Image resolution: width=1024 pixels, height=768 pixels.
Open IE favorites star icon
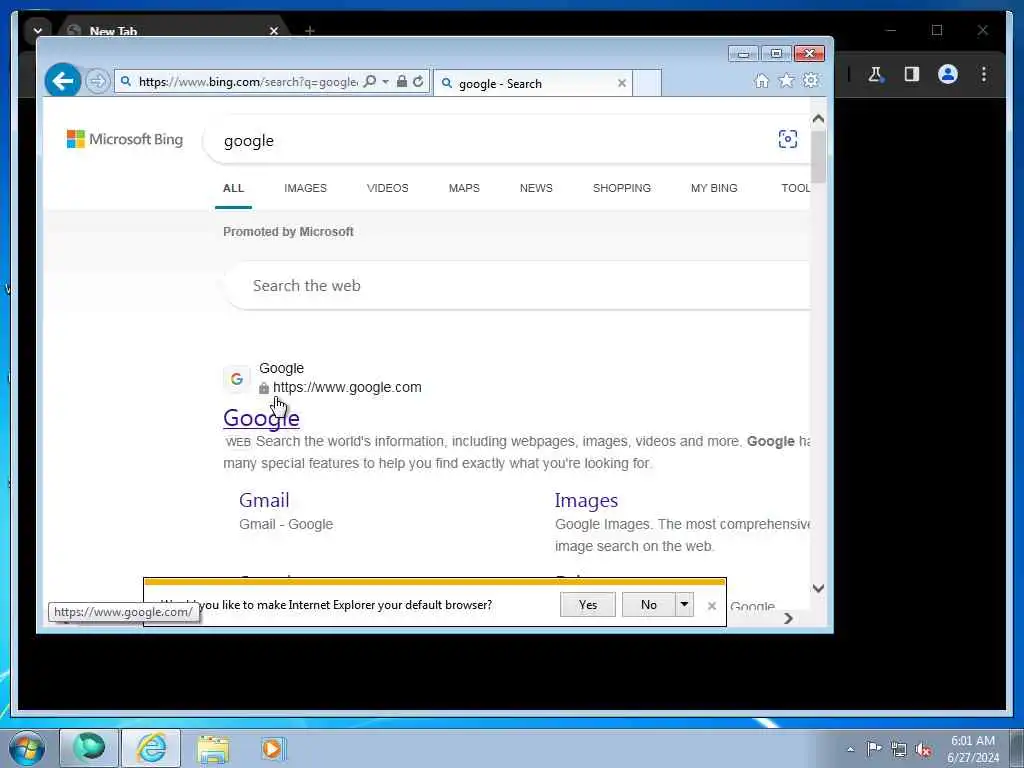tap(787, 81)
